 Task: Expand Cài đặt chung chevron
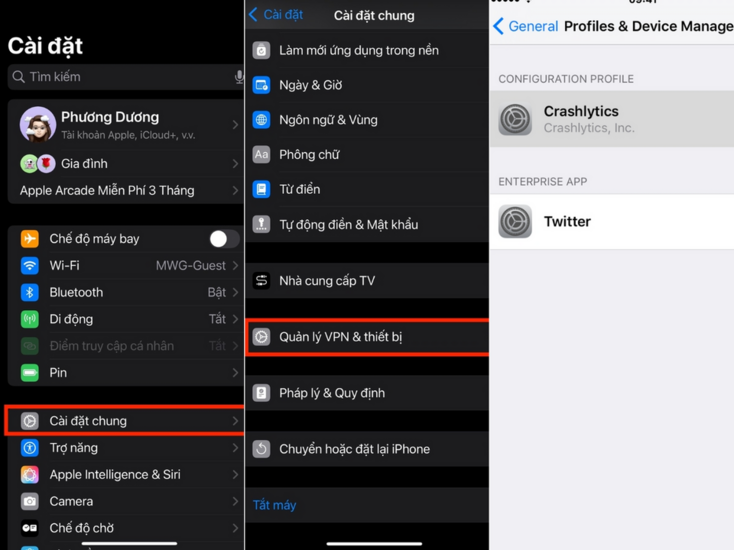pos(235,421)
